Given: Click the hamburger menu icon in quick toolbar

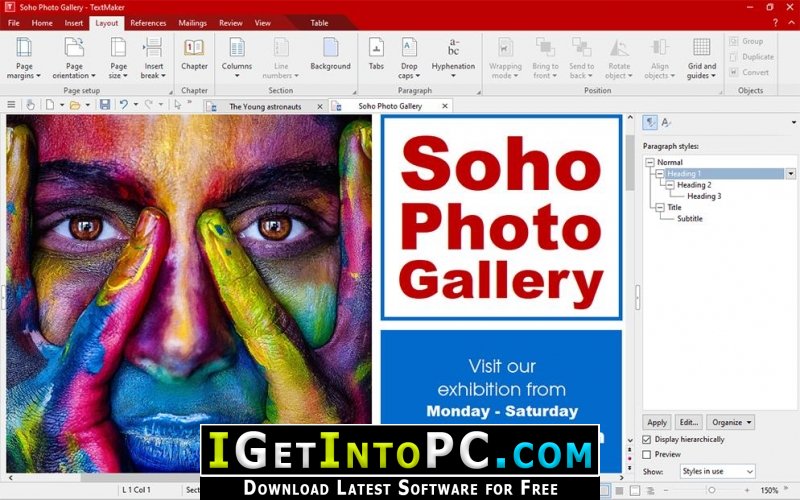Looking at the screenshot, I should [x=11, y=105].
